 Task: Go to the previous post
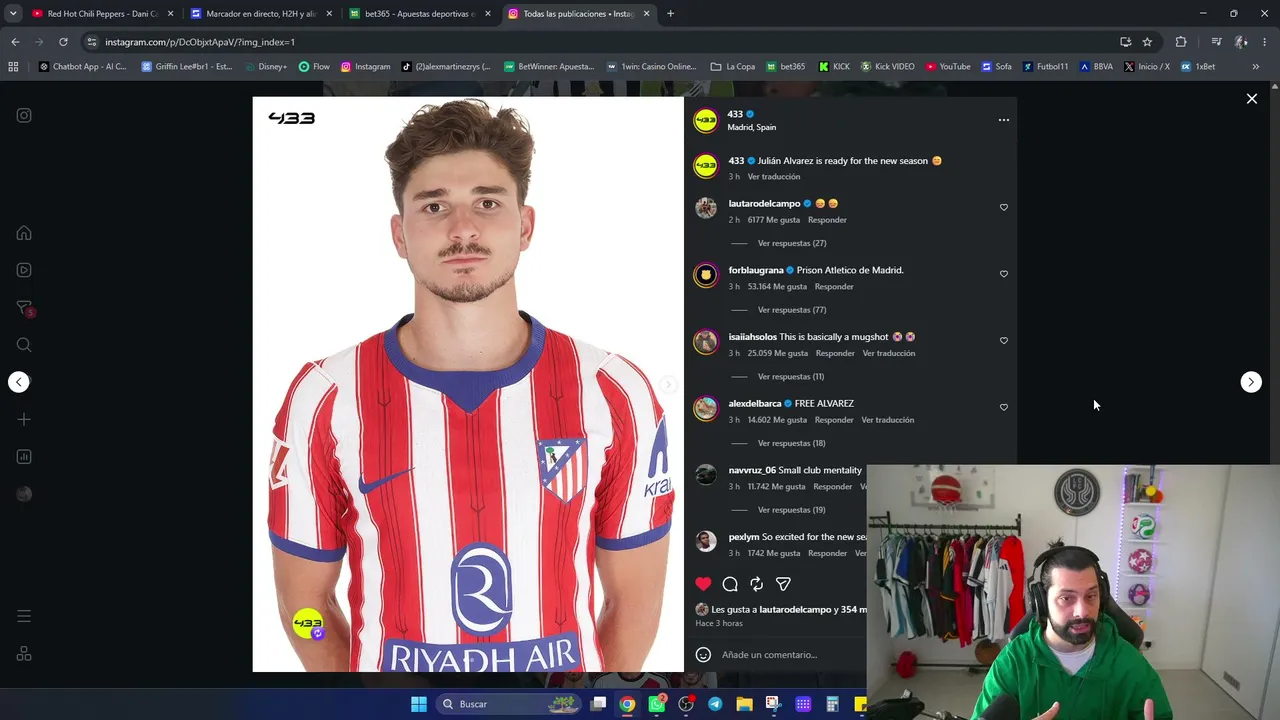coord(19,382)
